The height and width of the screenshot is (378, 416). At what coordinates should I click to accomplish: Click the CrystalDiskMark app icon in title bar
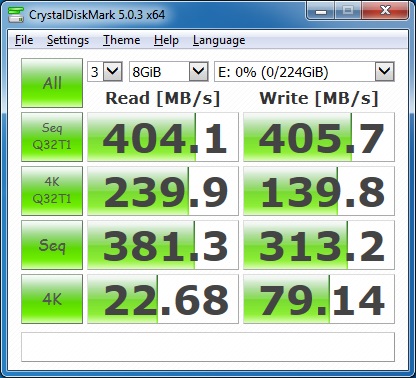[x=16, y=15]
